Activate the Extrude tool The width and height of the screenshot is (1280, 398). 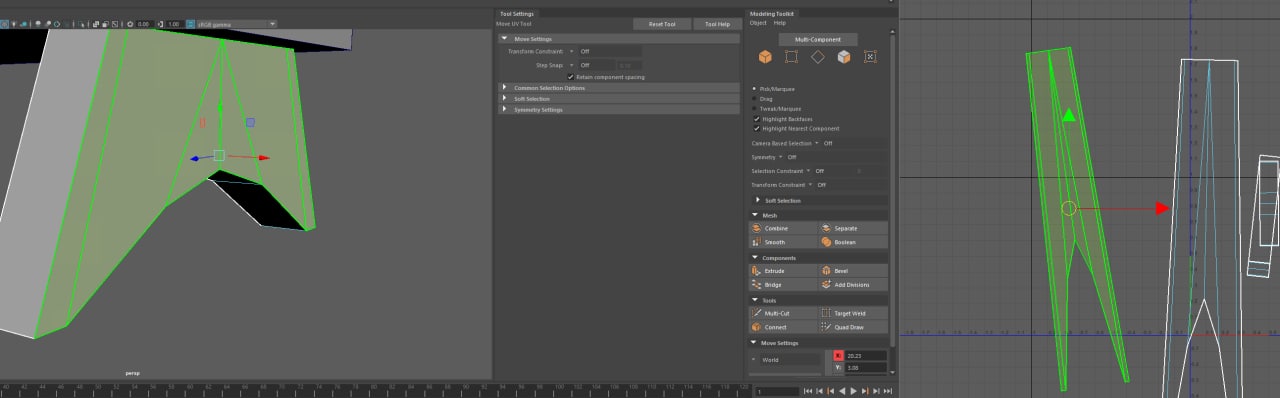click(783, 271)
